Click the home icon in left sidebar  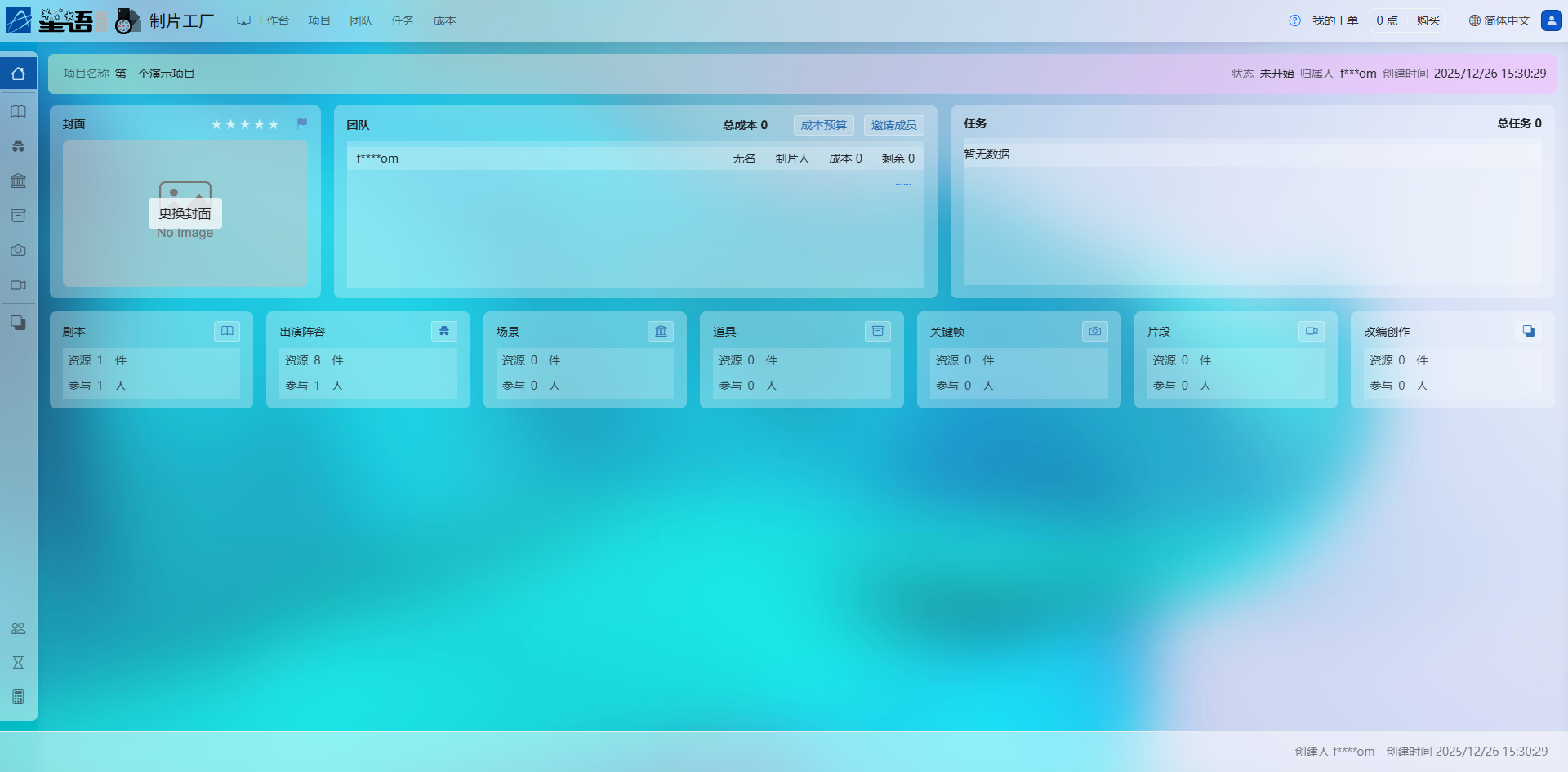click(18, 74)
